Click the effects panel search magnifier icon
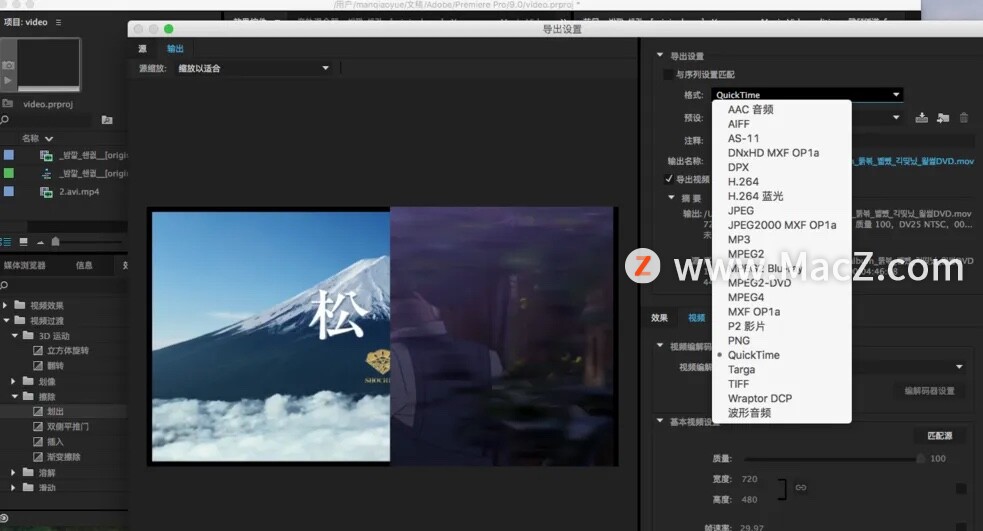This screenshot has height=531, width=983. click(x=4, y=285)
